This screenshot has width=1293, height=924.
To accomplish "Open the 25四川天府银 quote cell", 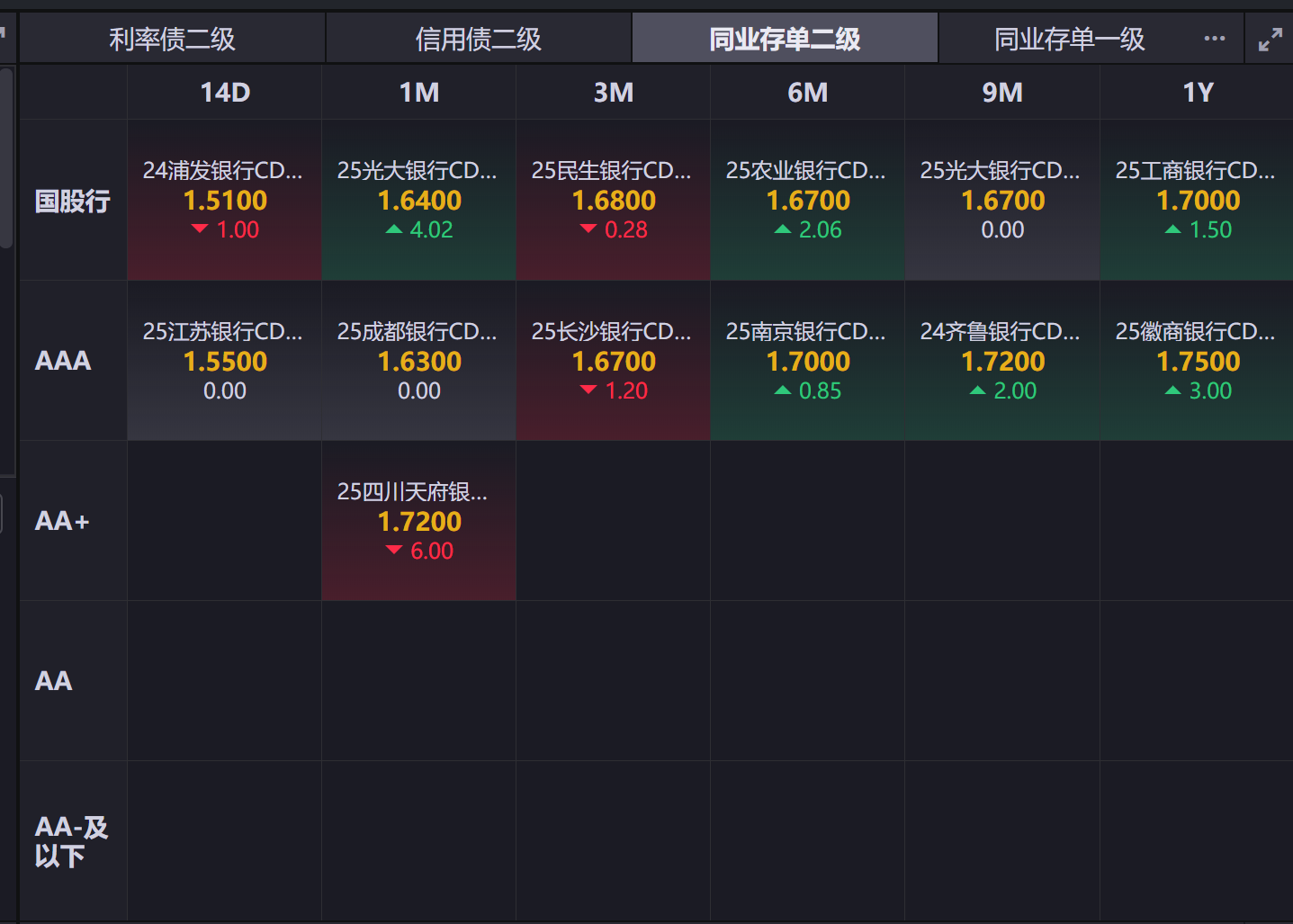I will click(419, 521).
